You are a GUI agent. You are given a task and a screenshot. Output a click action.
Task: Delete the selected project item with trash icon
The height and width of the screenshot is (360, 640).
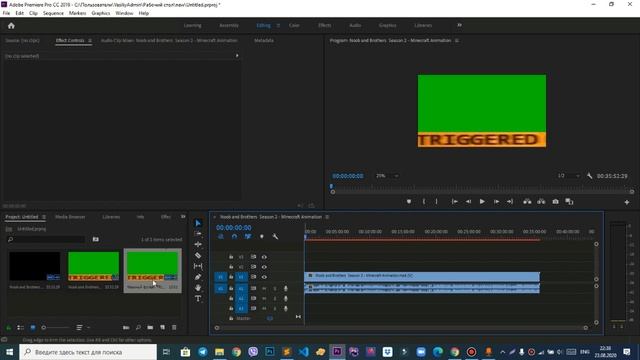click(x=174, y=327)
